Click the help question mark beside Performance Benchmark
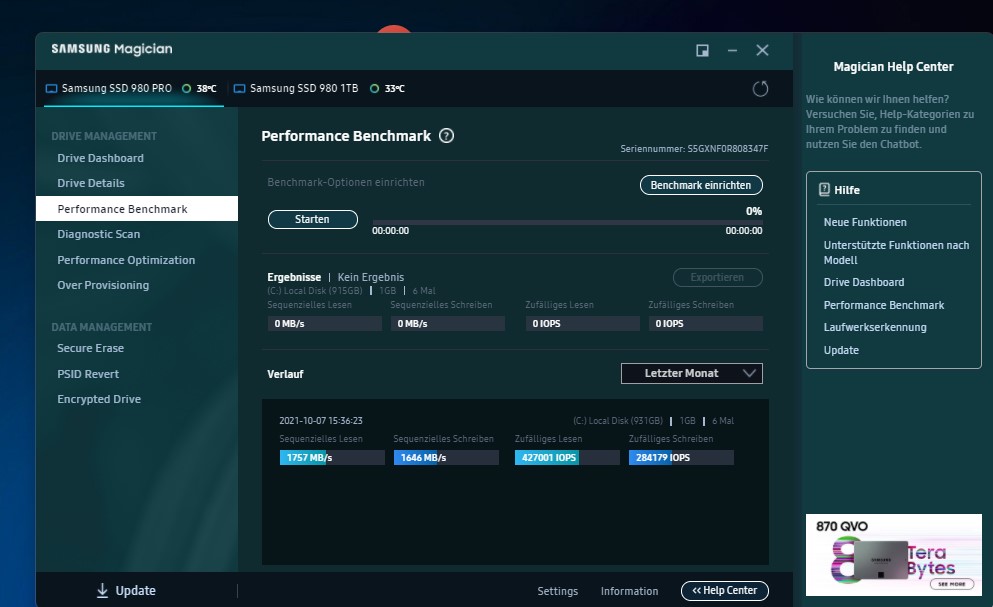This screenshot has width=993, height=607. click(x=447, y=136)
